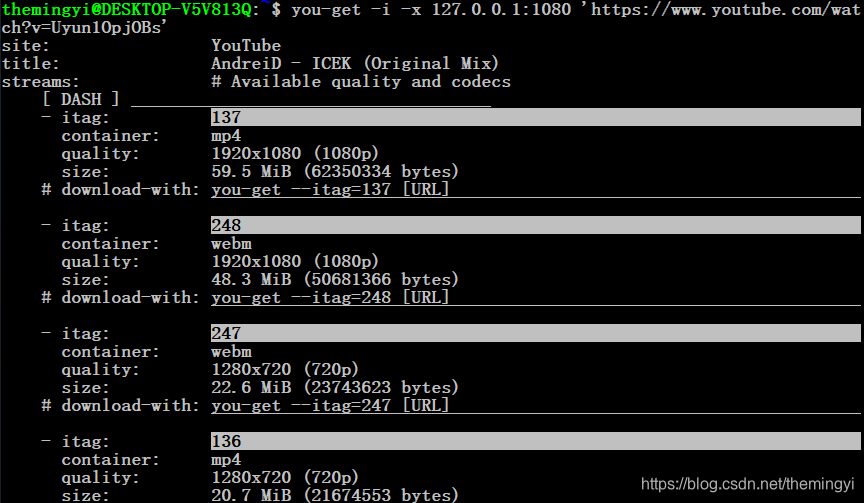Click the [ DASH ] header
Screen dimensions: 864x503
(x=81, y=99)
